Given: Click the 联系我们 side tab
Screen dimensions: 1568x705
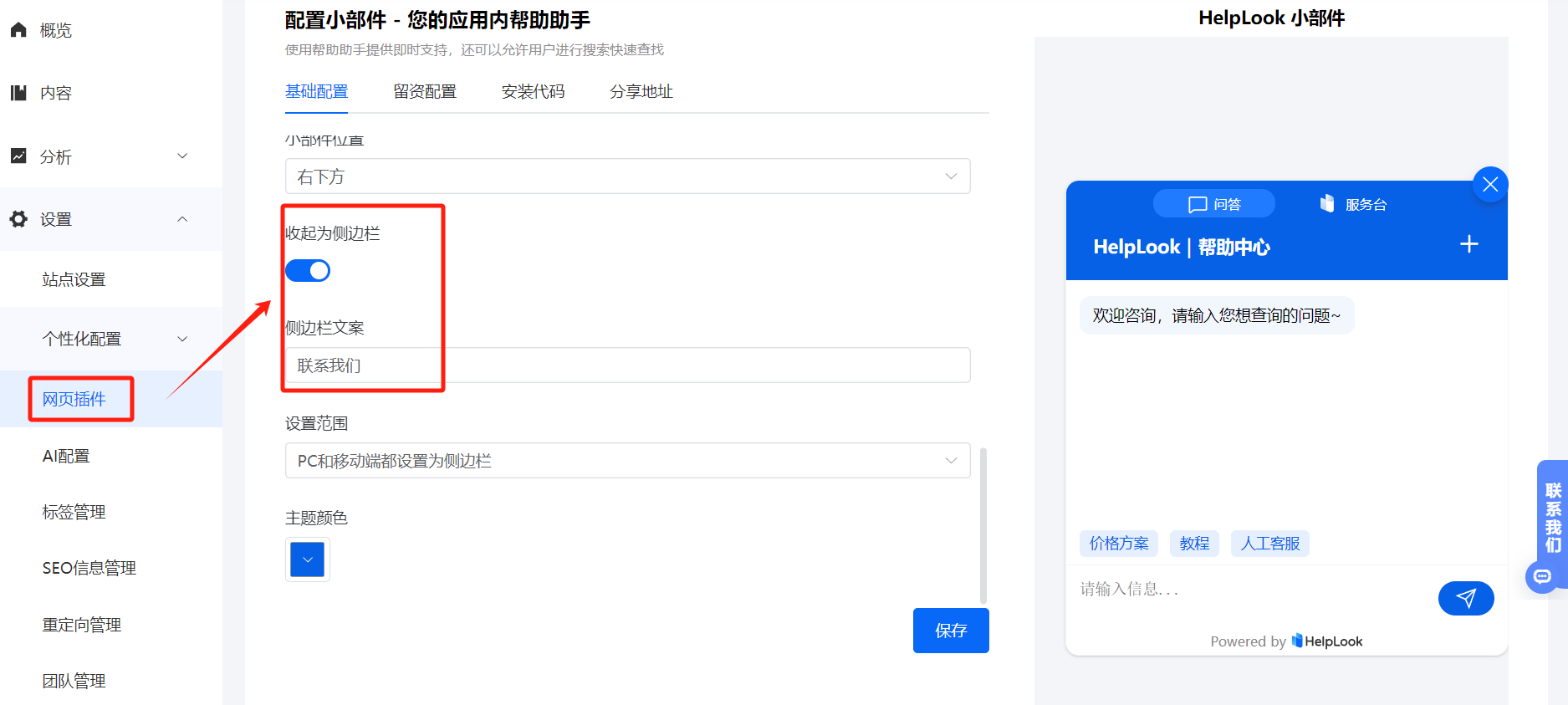Looking at the screenshot, I should (1552, 518).
